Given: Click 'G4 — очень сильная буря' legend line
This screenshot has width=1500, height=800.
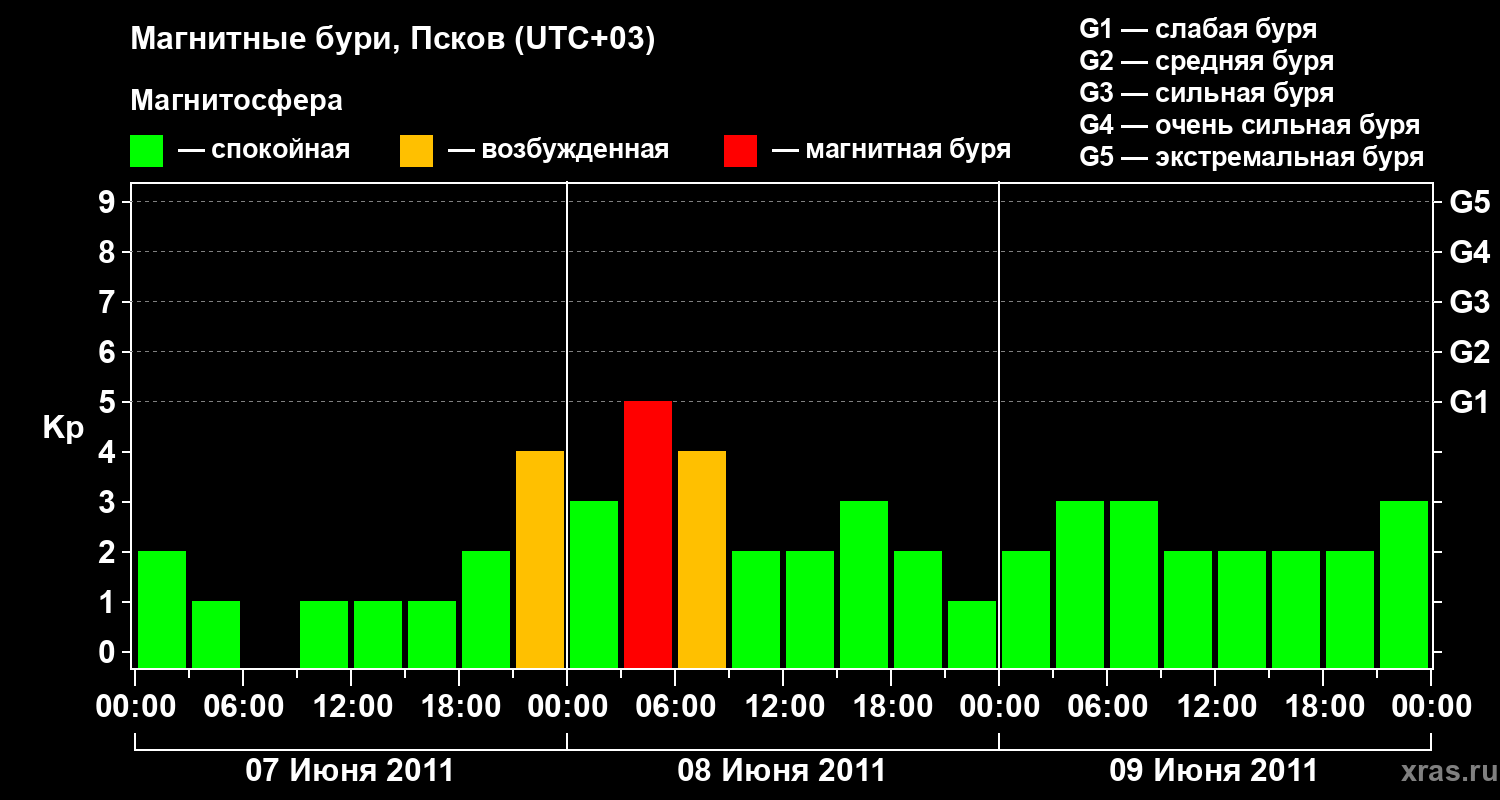Looking at the screenshot, I should pyautogui.click(x=1250, y=125).
